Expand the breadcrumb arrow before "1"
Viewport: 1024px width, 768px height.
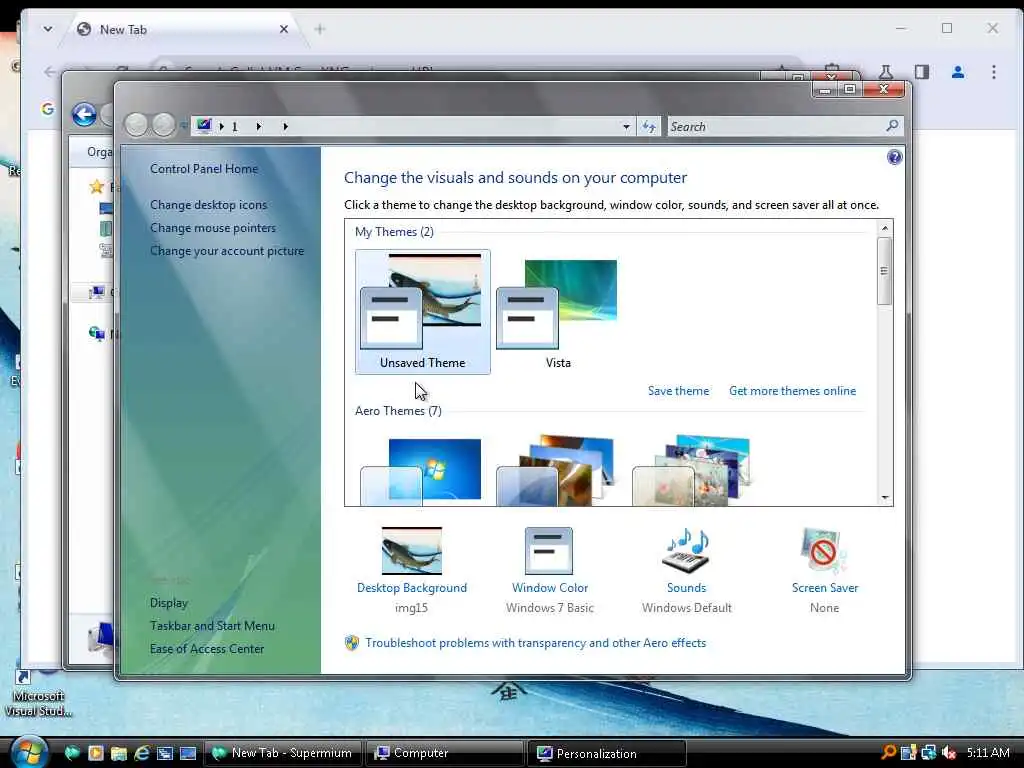coord(222,127)
